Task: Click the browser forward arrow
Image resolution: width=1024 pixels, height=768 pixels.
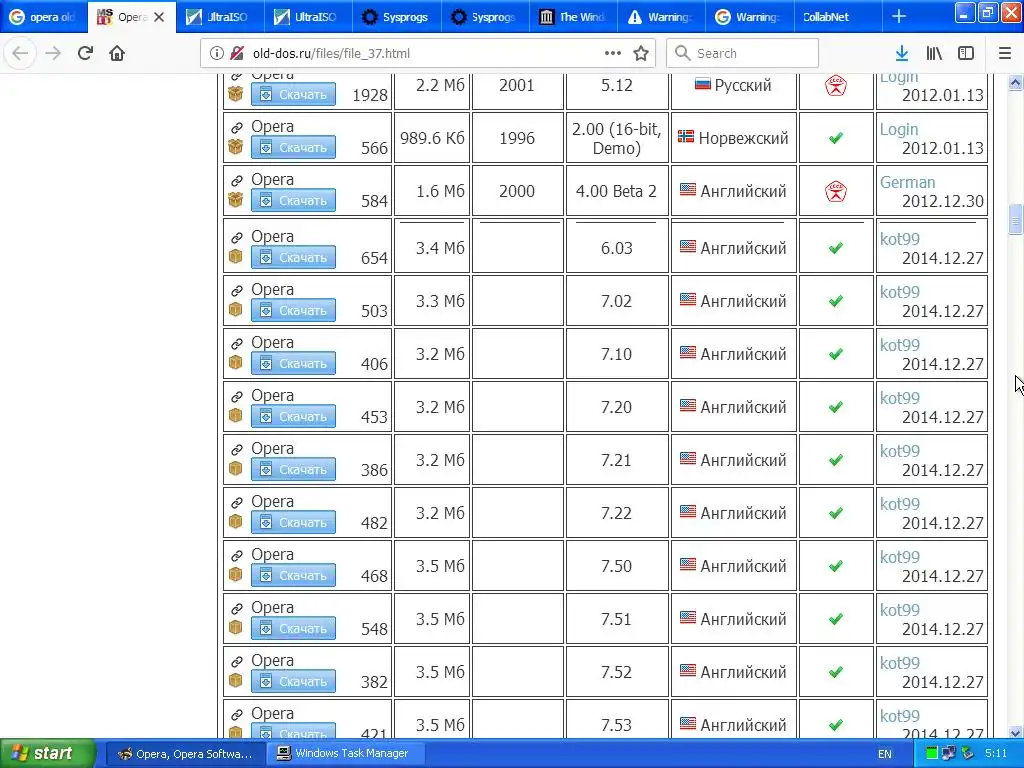Action: (53, 53)
